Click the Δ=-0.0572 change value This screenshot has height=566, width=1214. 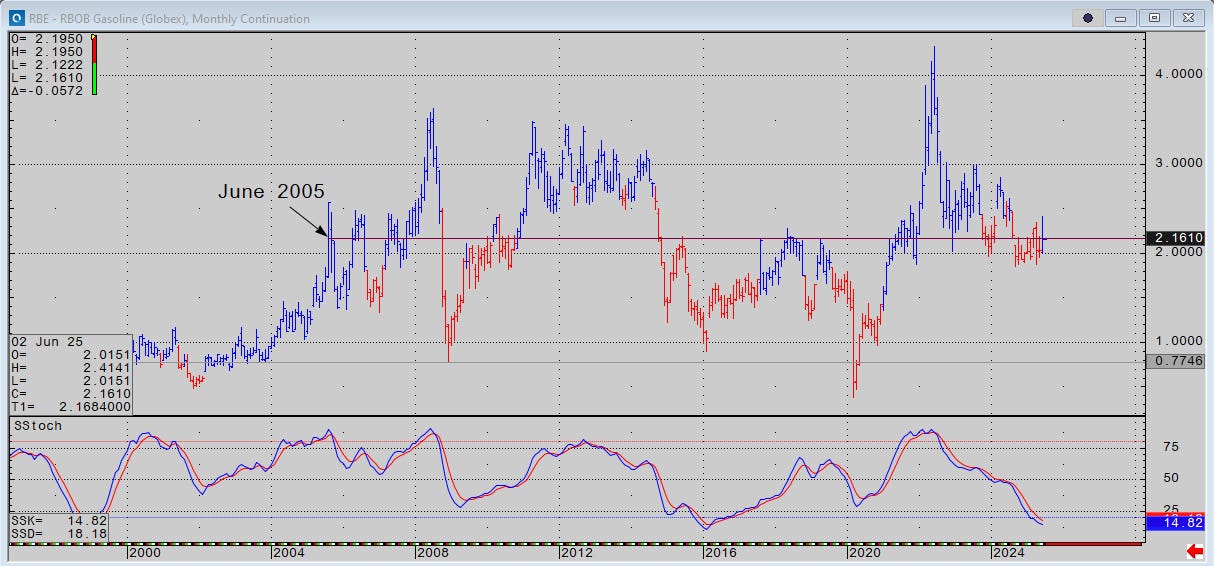pos(47,90)
